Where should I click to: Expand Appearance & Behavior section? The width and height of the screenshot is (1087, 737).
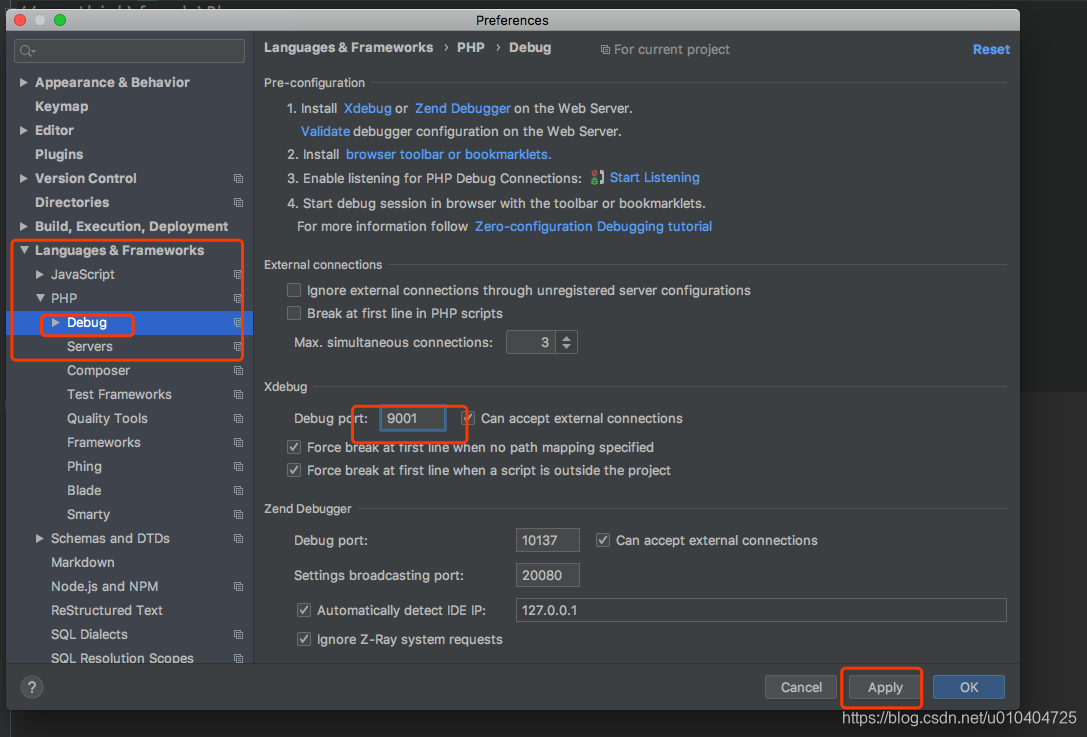point(24,83)
